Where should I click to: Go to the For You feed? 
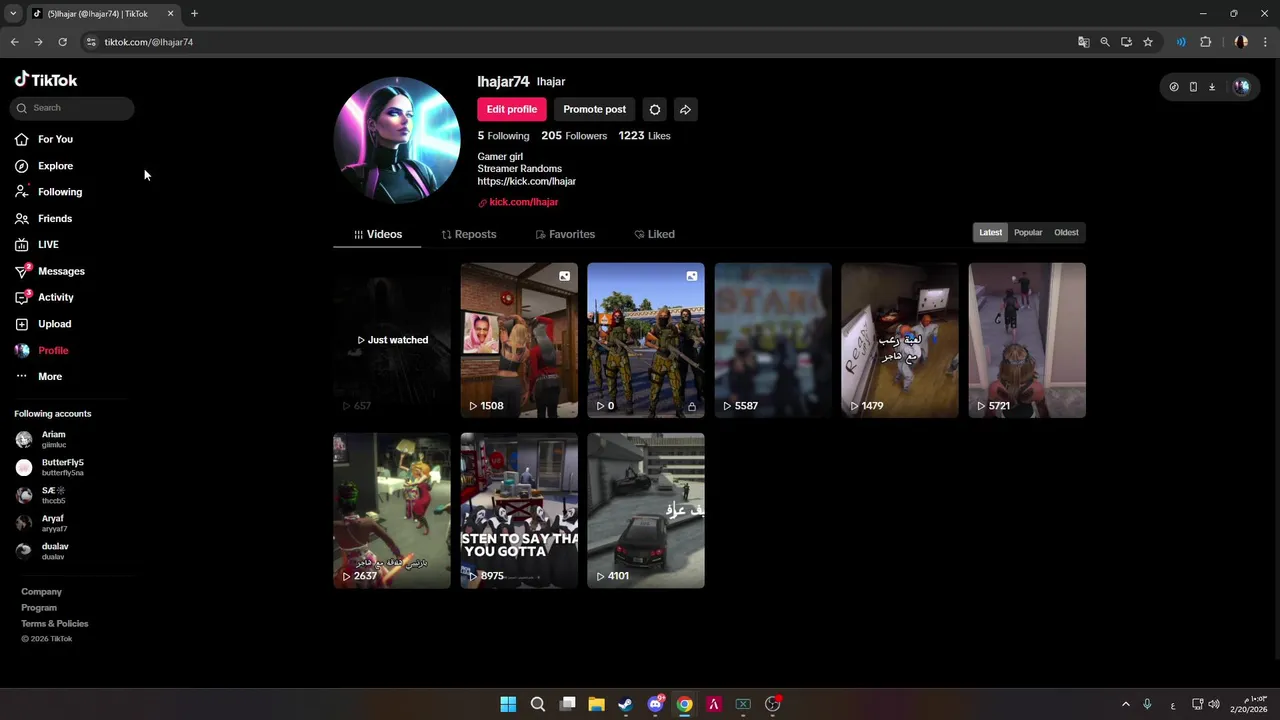[55, 139]
